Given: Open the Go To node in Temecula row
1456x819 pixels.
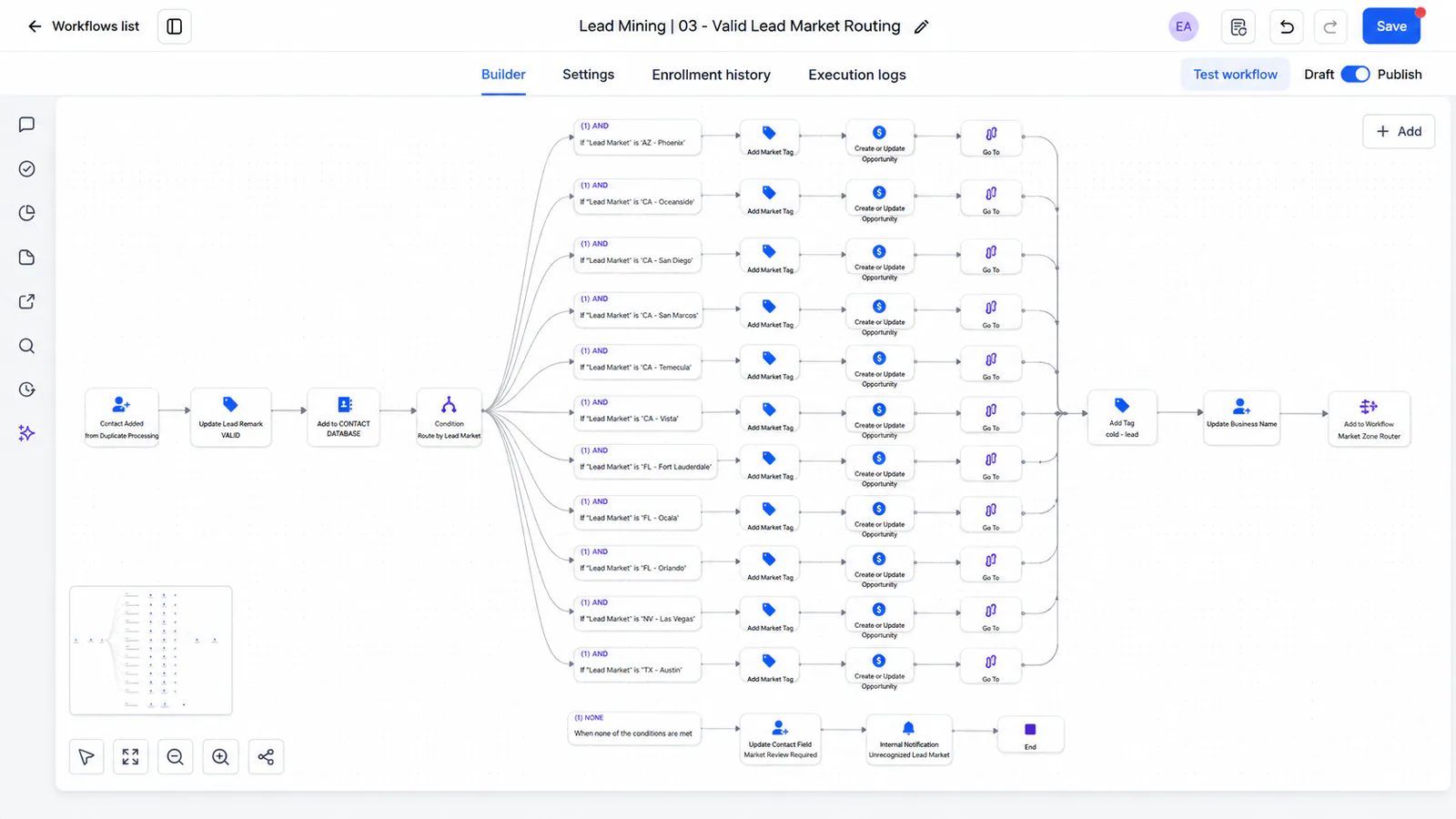Looking at the screenshot, I should click(991, 365).
